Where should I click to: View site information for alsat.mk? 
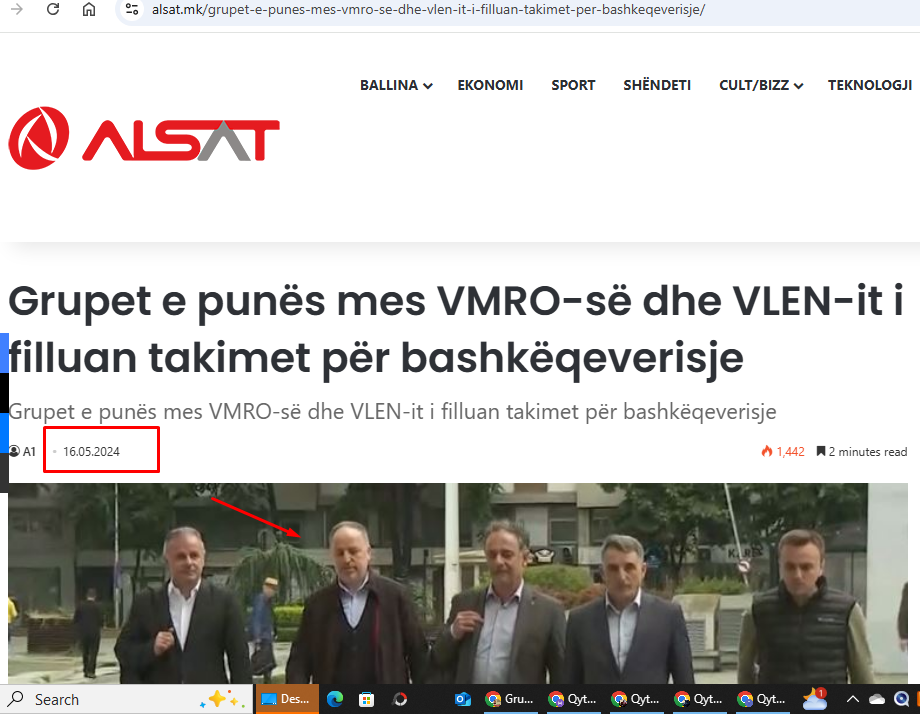click(132, 9)
